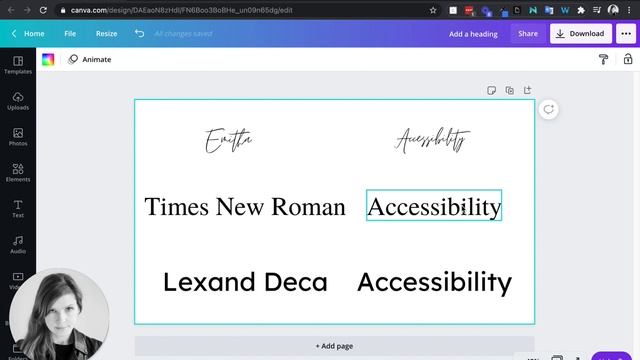Click the Animate button

click(x=90, y=60)
